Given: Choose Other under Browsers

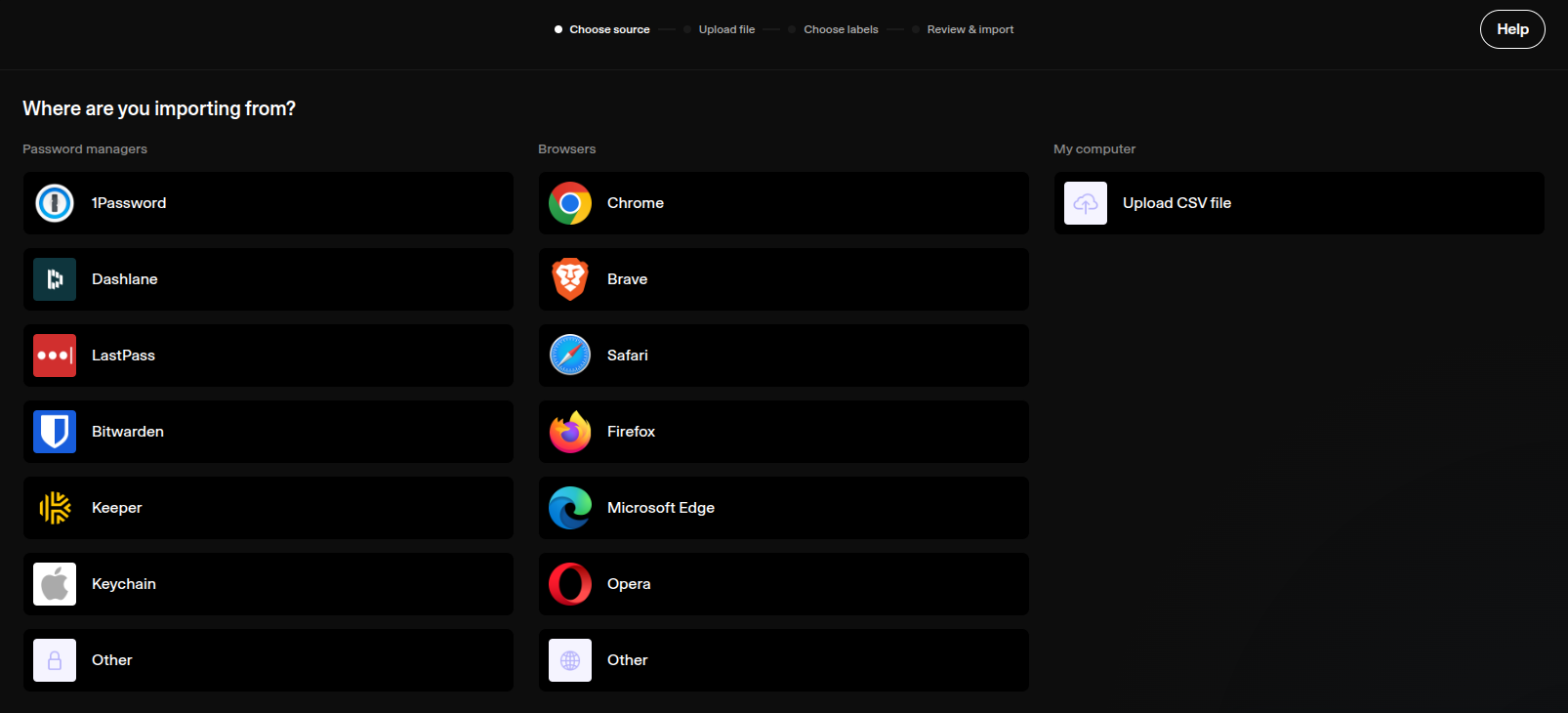Looking at the screenshot, I should (x=784, y=660).
